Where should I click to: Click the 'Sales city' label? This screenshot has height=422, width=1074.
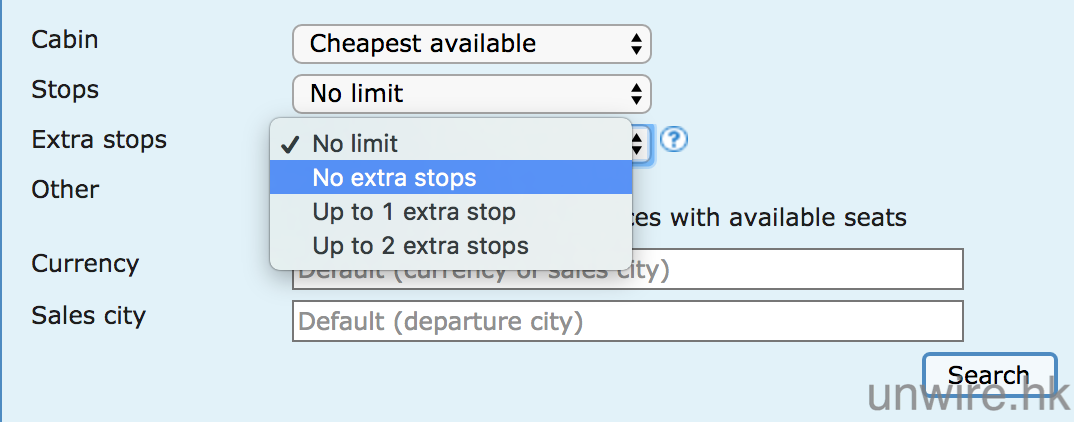(88, 316)
